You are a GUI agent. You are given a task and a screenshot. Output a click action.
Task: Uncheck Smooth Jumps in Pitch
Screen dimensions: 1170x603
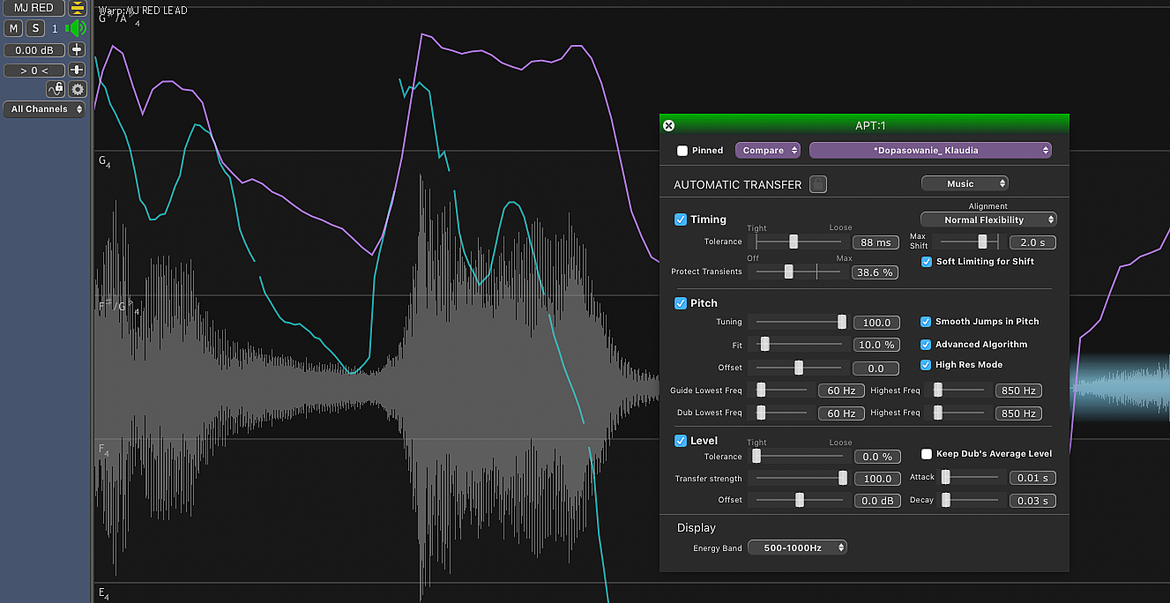[x=926, y=322]
